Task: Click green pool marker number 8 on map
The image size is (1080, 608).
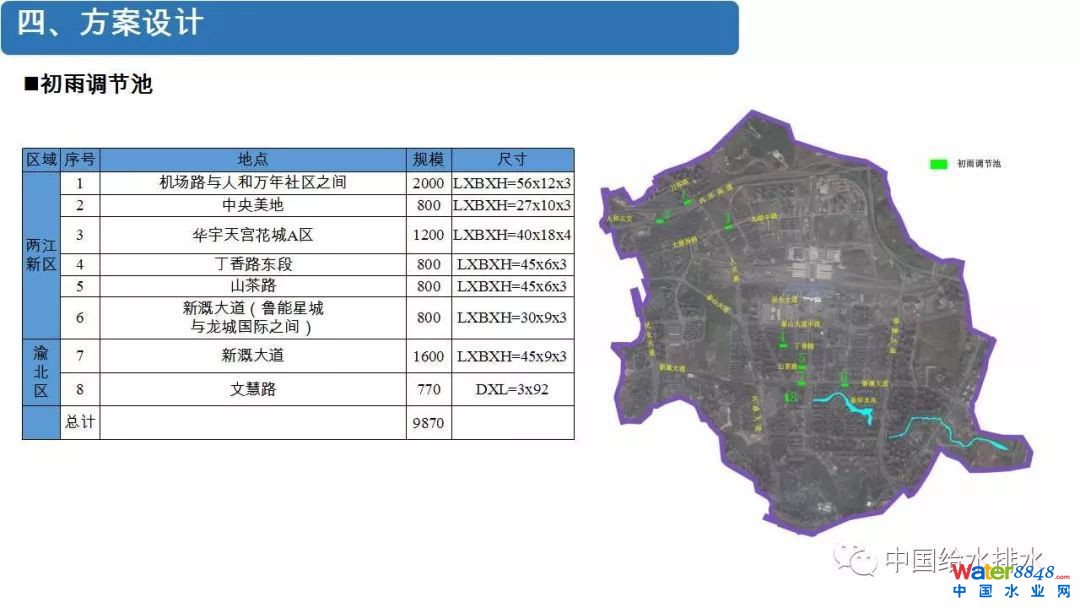Action: [x=792, y=398]
